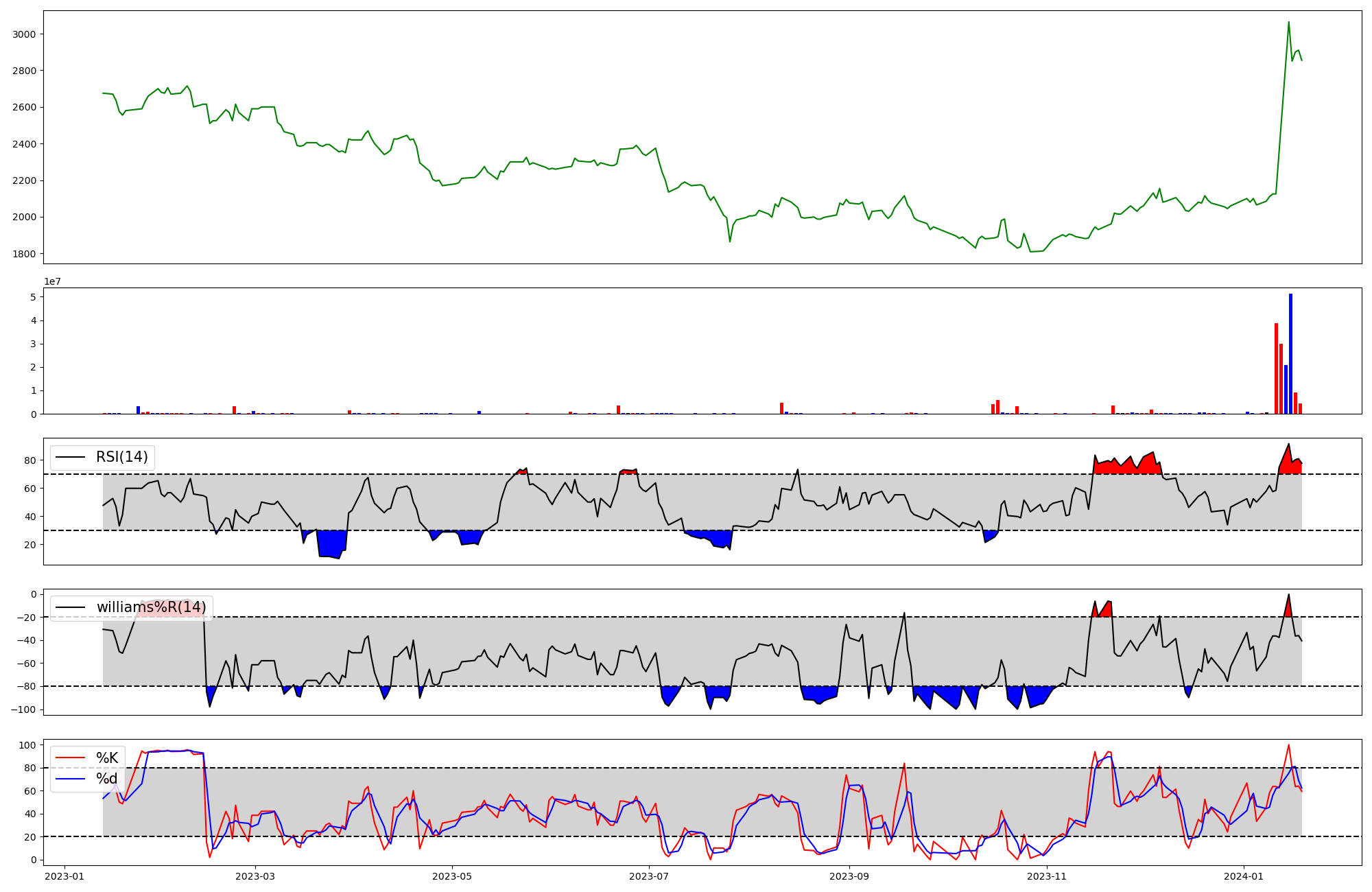Image resolution: width=1372 pixels, height=892 pixels.
Task: Click the 2023-05 date axis label
Action: tap(452, 876)
